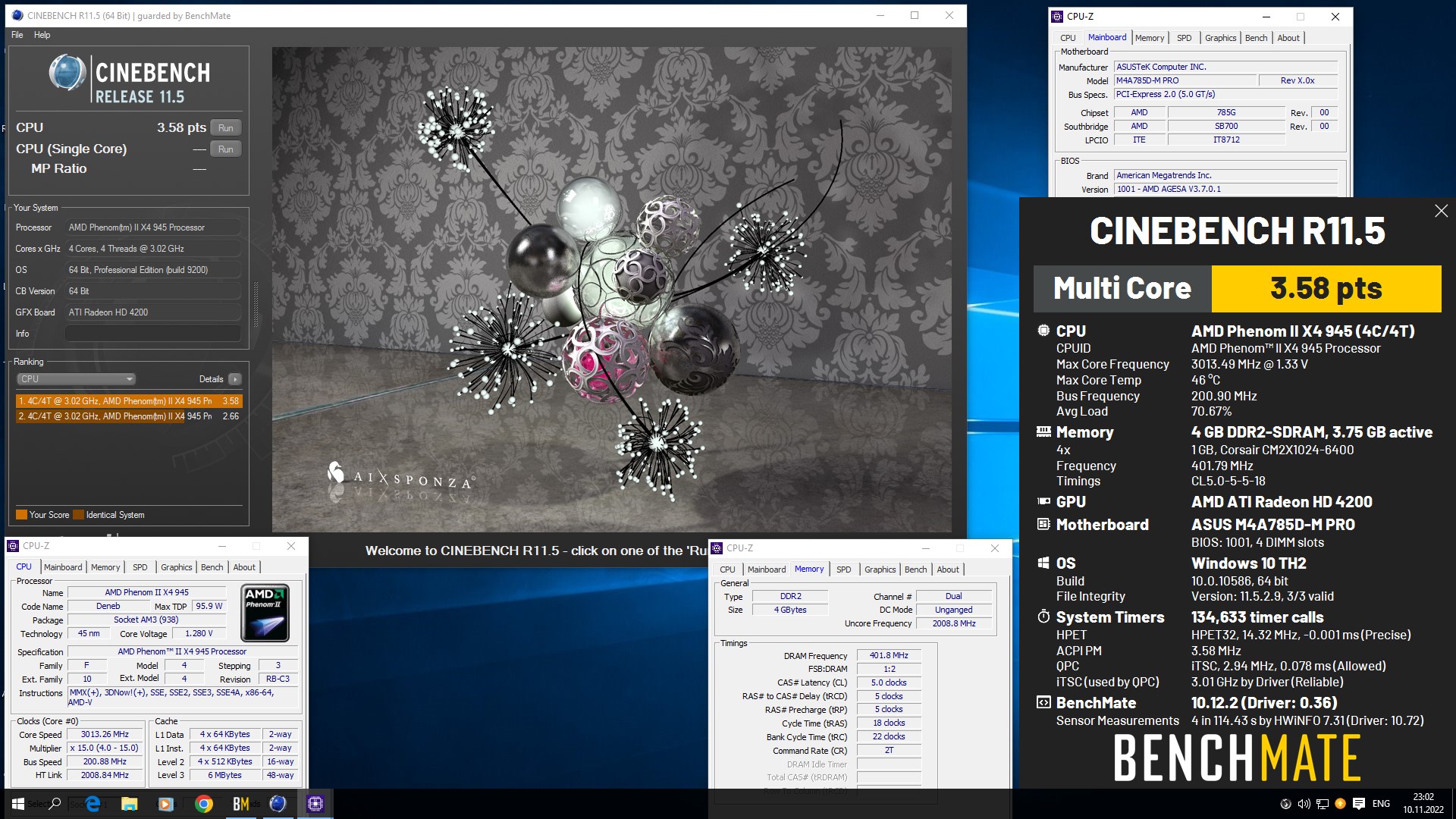Click the Windows OS icon in BenchMate panel
The image size is (1456, 819).
pos(1043,563)
